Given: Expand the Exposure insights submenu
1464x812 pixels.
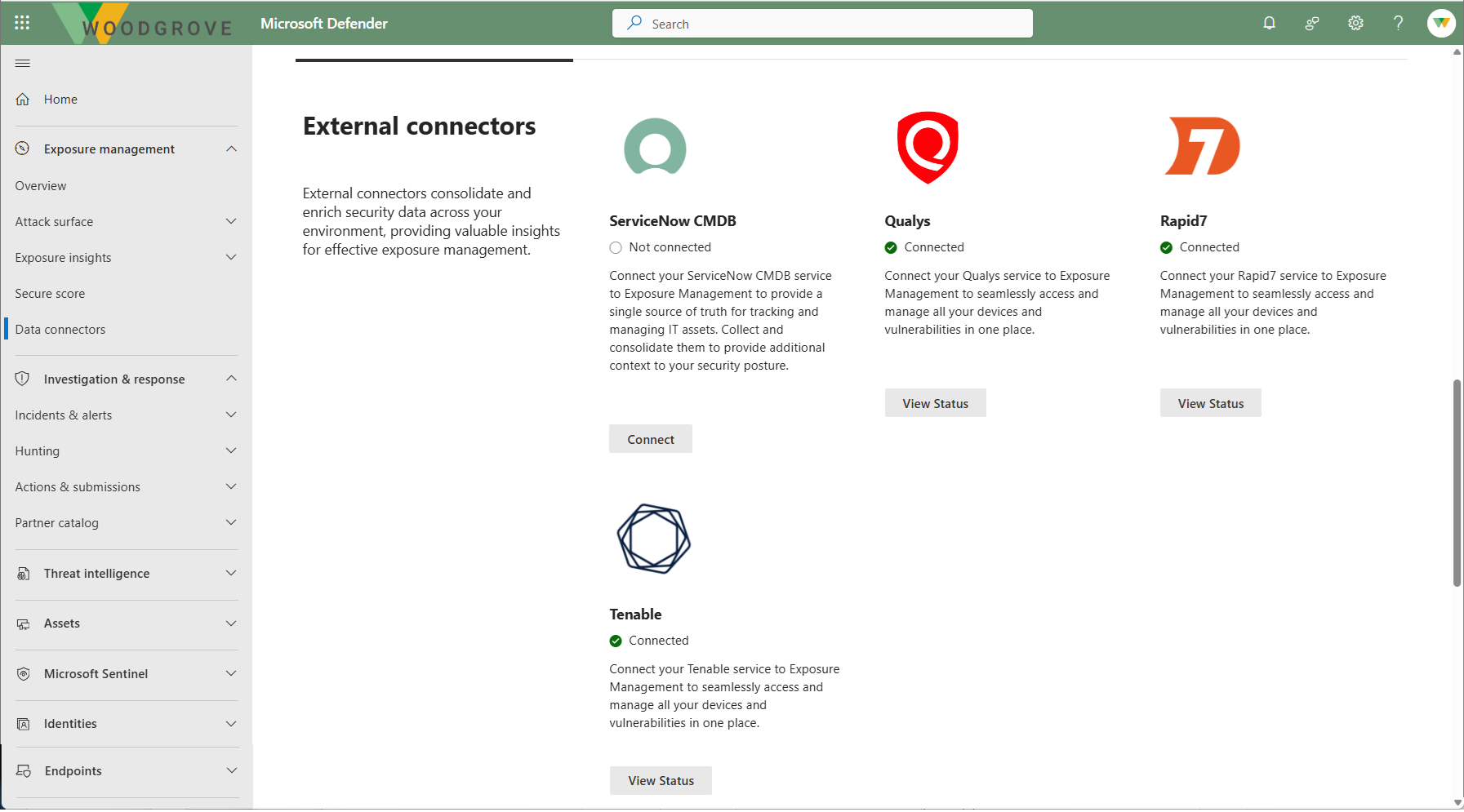Looking at the screenshot, I should pos(231,257).
